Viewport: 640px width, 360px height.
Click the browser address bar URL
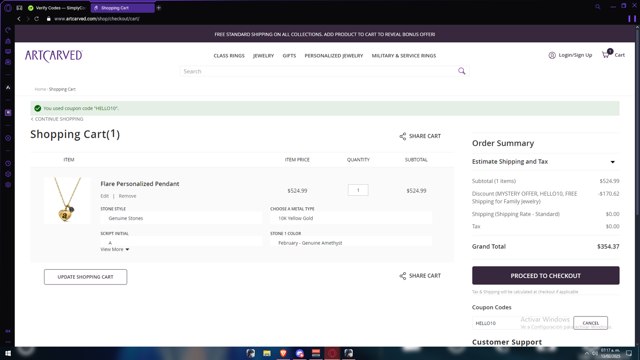click(96, 19)
